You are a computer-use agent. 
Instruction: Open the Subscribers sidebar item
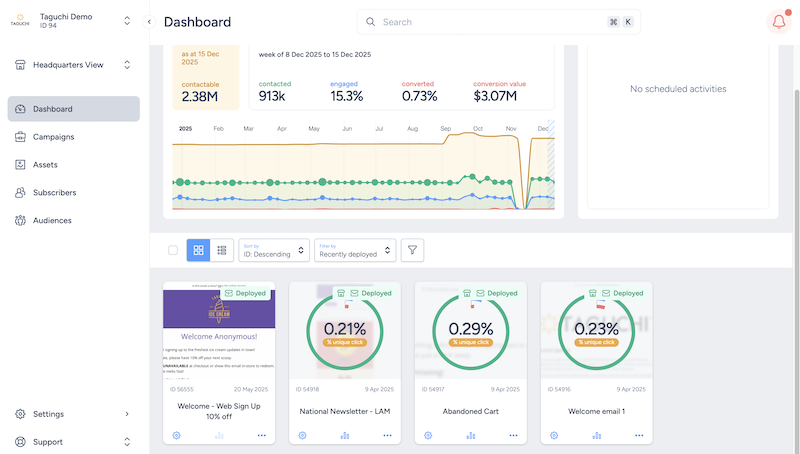(x=54, y=192)
